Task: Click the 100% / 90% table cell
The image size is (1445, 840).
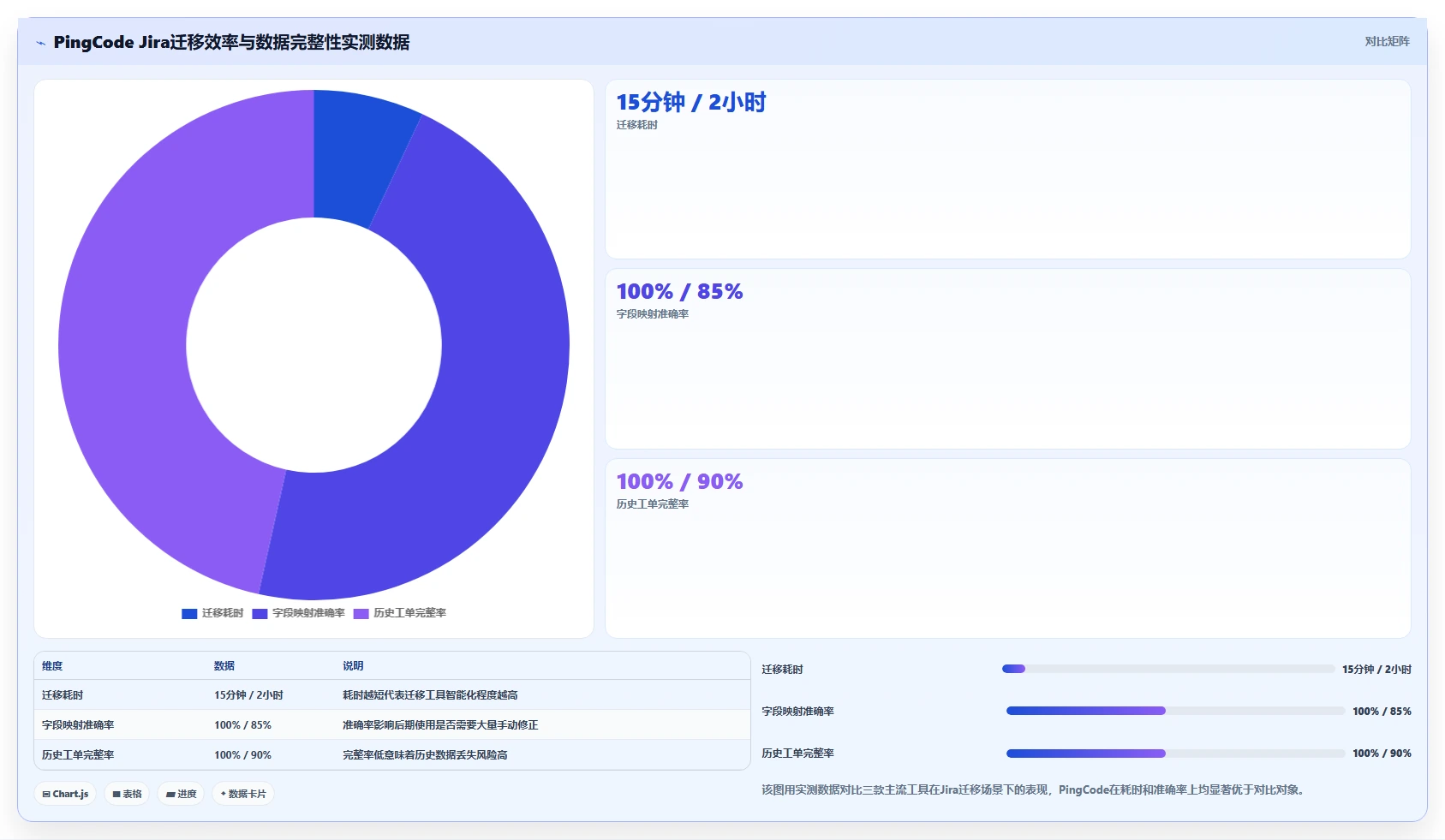Action: (x=242, y=755)
